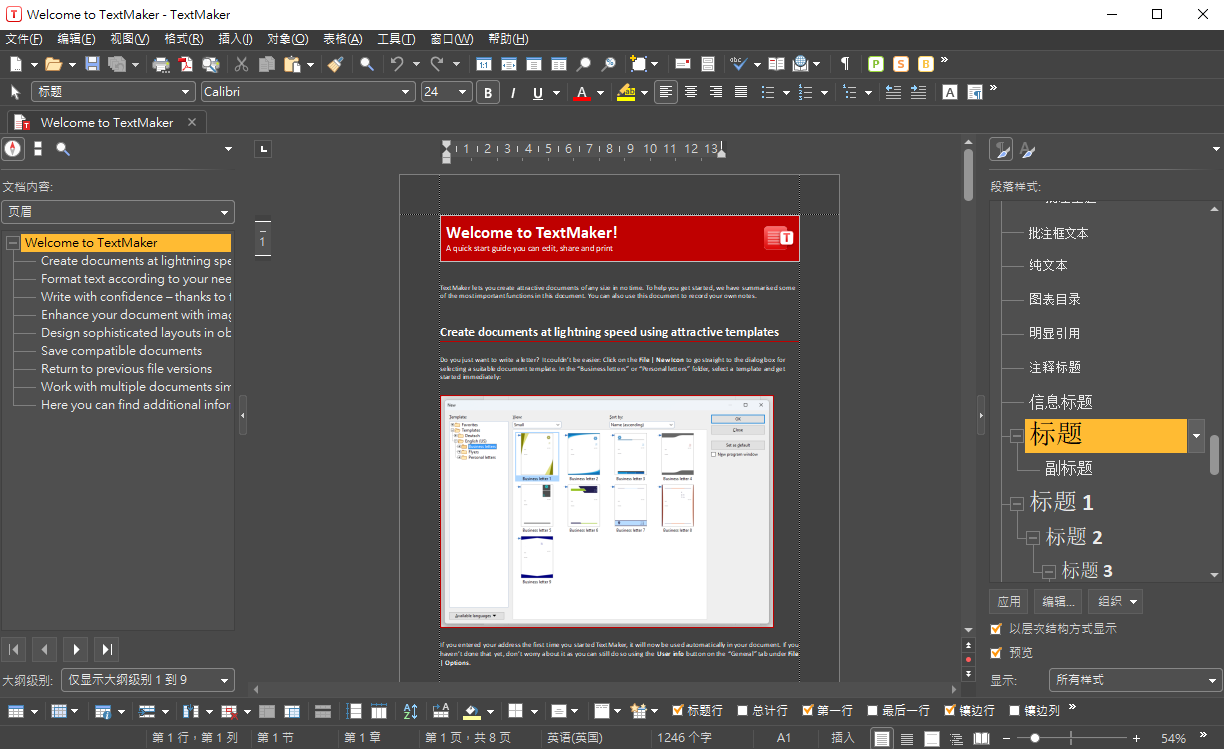
Task: Toggle 镶边行 checkbox
Action: click(951, 711)
